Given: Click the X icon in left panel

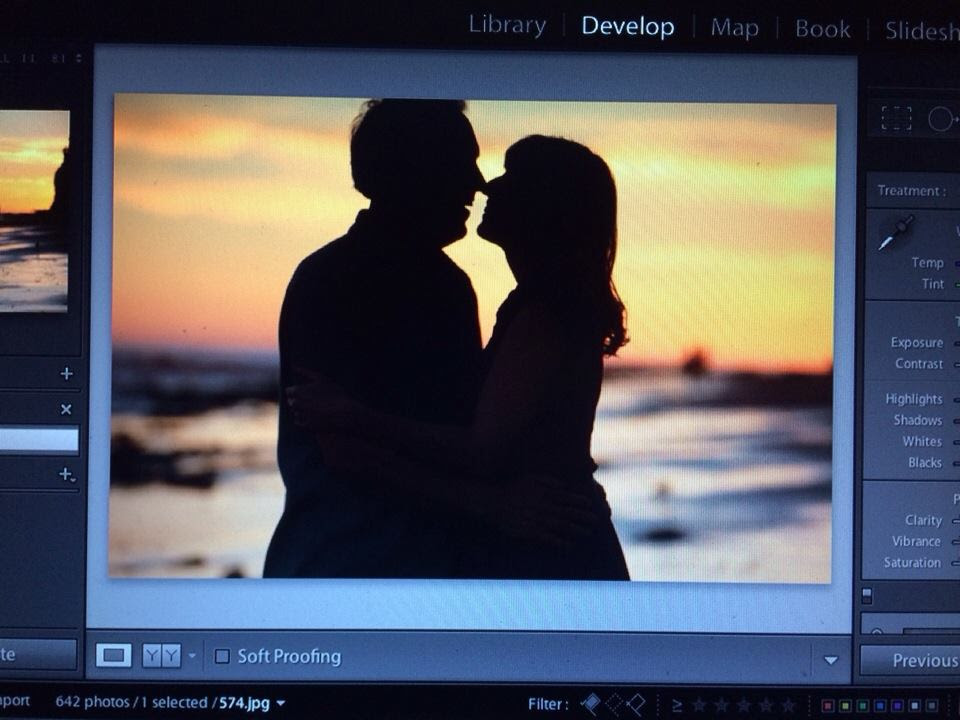Looking at the screenshot, I should point(66,409).
